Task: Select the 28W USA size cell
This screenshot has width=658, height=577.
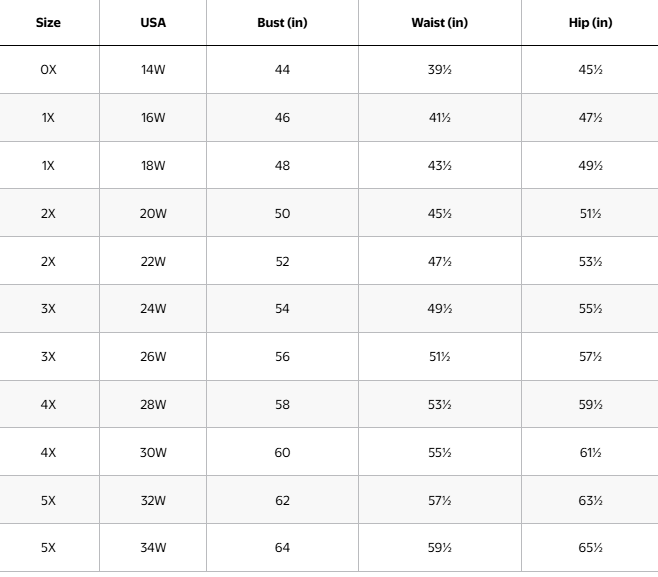Action: coord(153,404)
